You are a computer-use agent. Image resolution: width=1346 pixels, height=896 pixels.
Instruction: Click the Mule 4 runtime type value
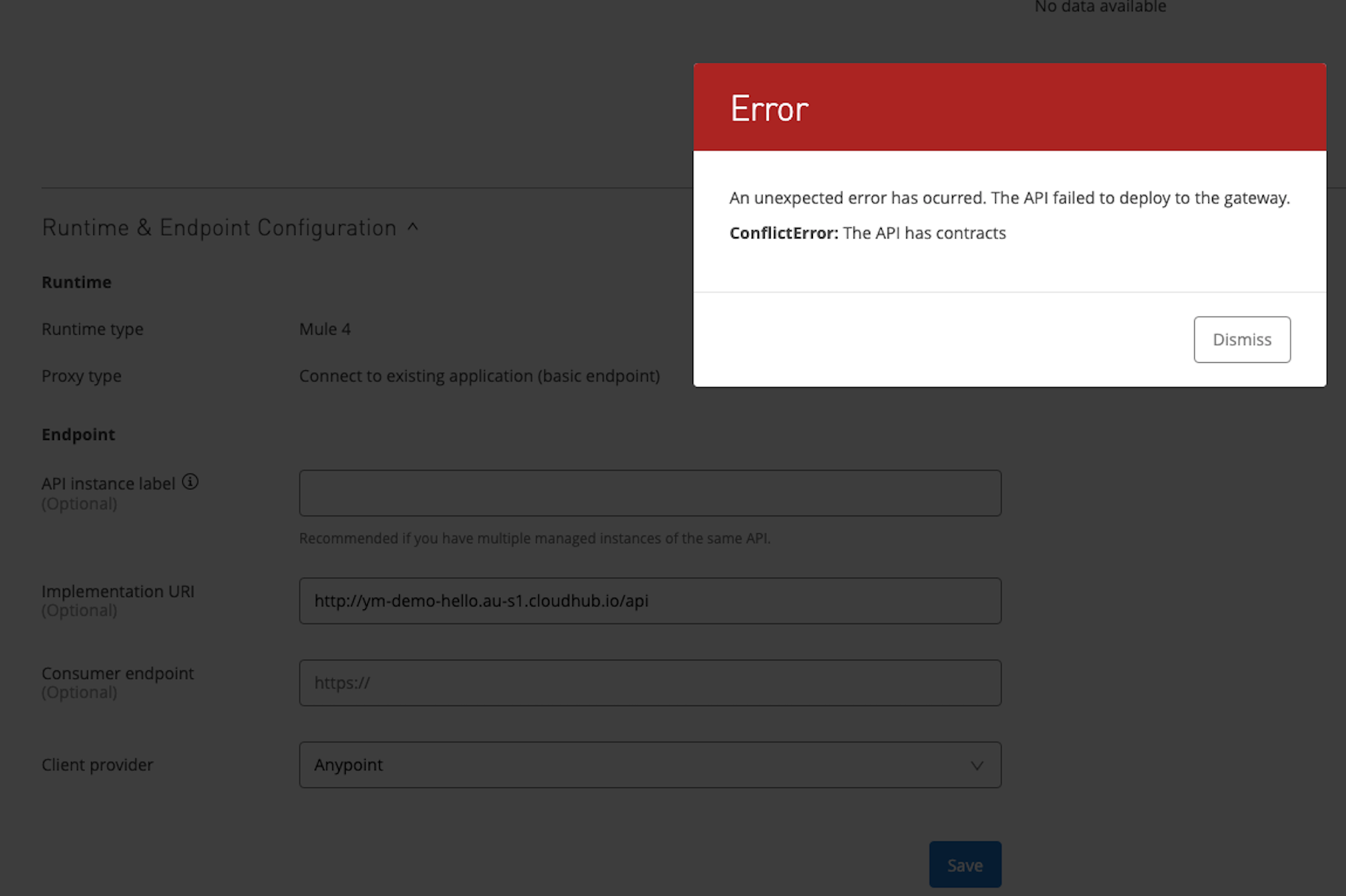point(324,329)
